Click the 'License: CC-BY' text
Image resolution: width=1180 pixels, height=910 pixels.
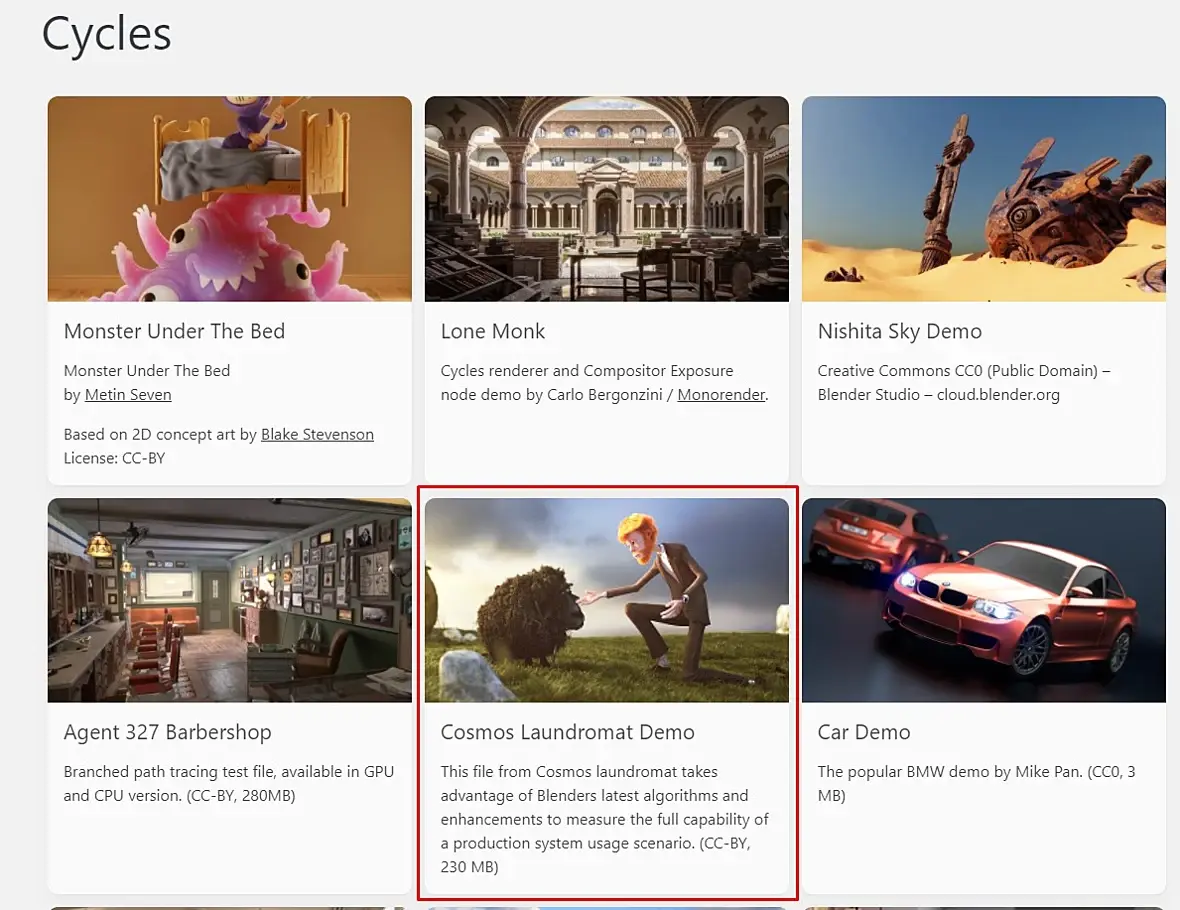coord(114,458)
